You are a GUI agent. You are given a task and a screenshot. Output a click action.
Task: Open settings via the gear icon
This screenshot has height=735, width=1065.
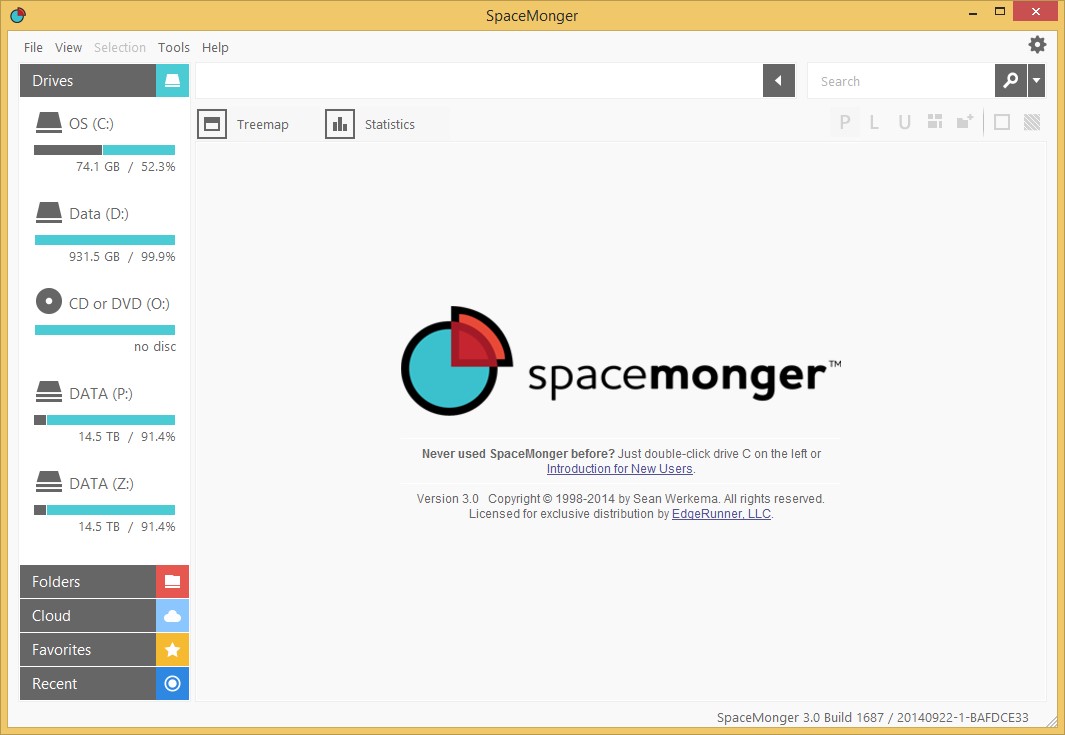(x=1036, y=44)
